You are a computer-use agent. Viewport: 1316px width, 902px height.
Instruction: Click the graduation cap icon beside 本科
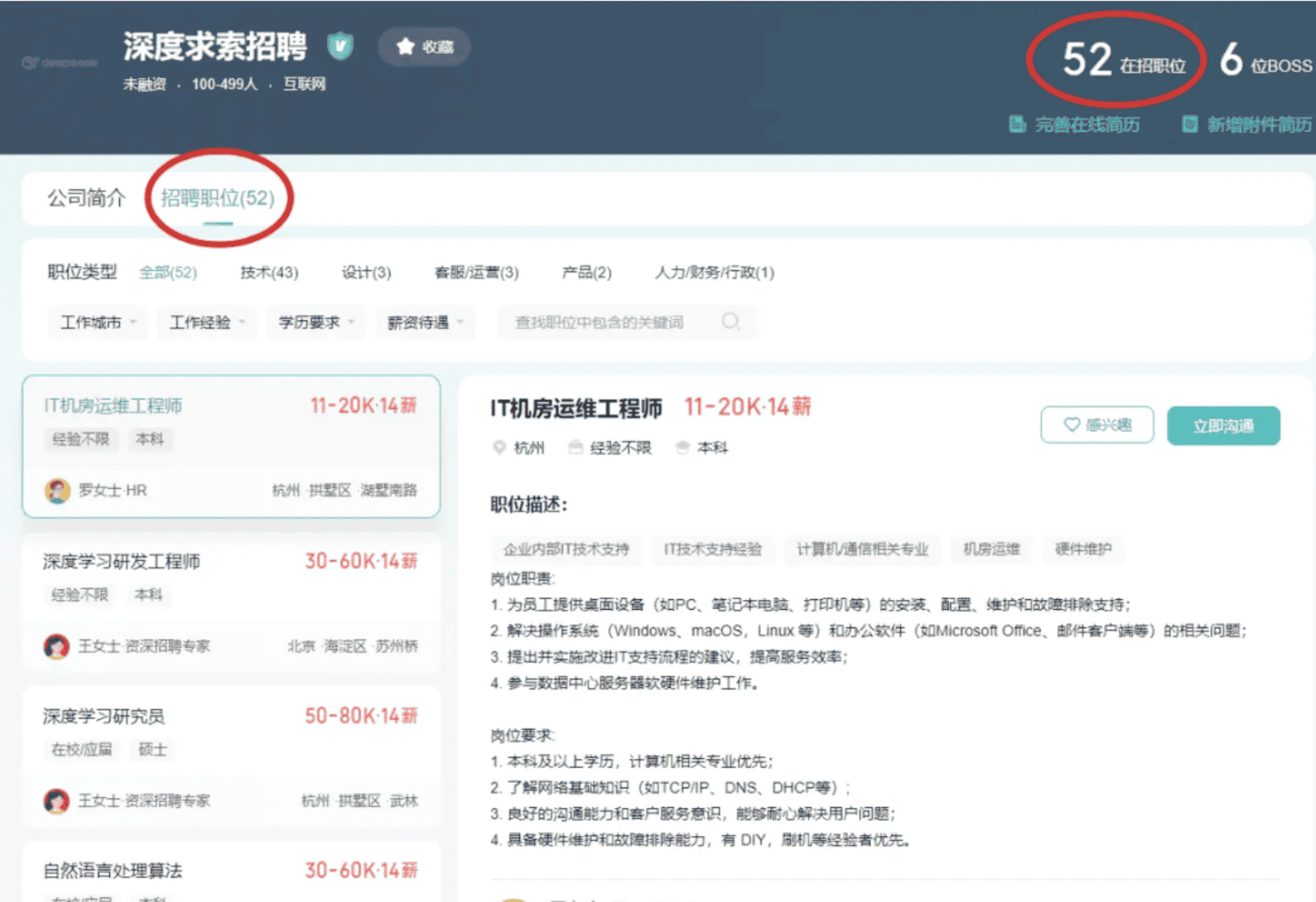(x=683, y=447)
